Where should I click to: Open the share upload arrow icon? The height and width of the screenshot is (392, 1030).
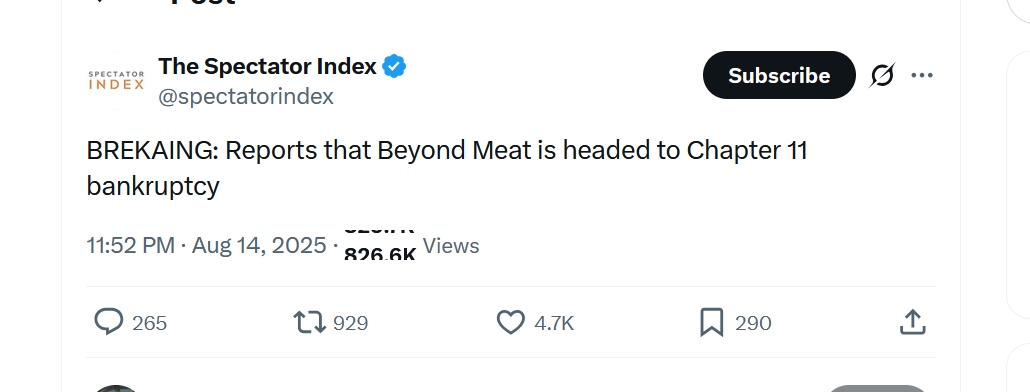coord(912,322)
